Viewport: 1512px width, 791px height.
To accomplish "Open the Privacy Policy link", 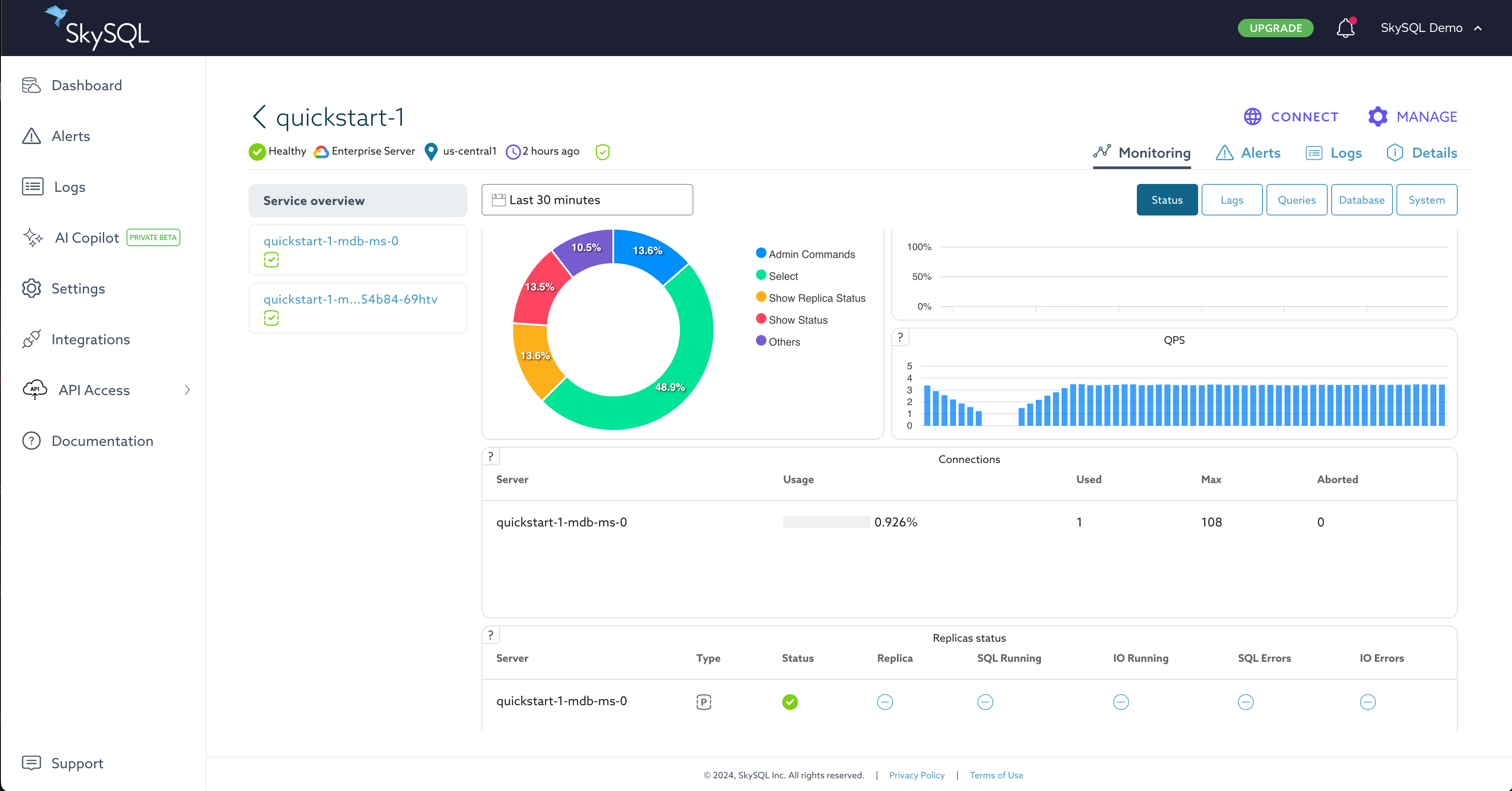I will [916, 775].
